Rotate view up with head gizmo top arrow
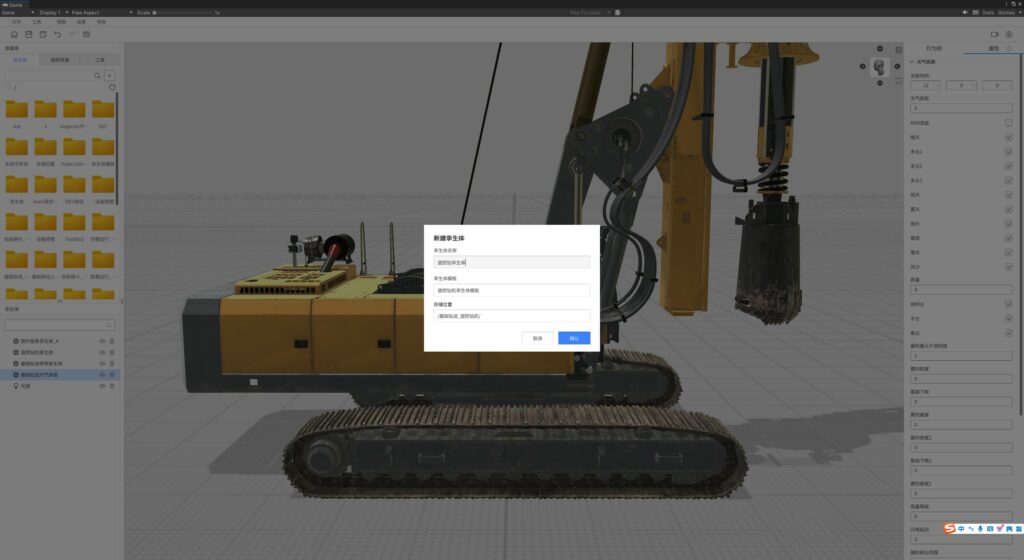 pos(880,49)
